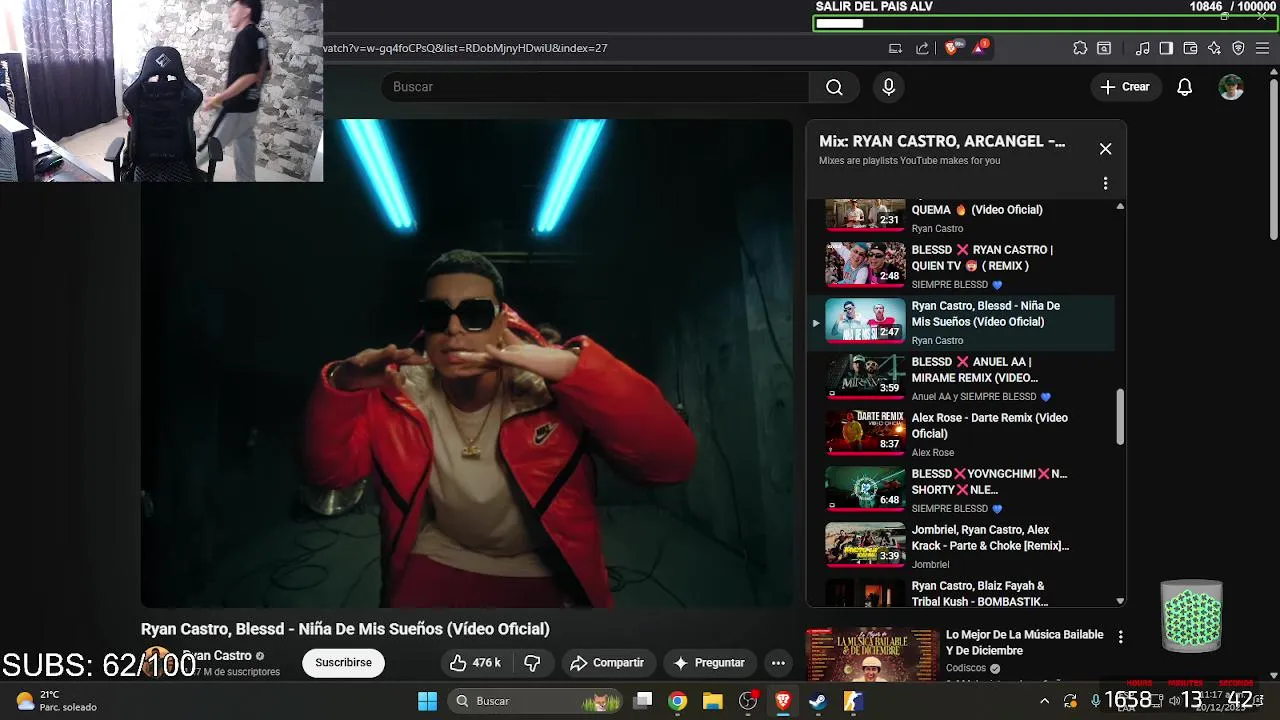Open weather widget 21°C Parc. soleado

click(57, 701)
